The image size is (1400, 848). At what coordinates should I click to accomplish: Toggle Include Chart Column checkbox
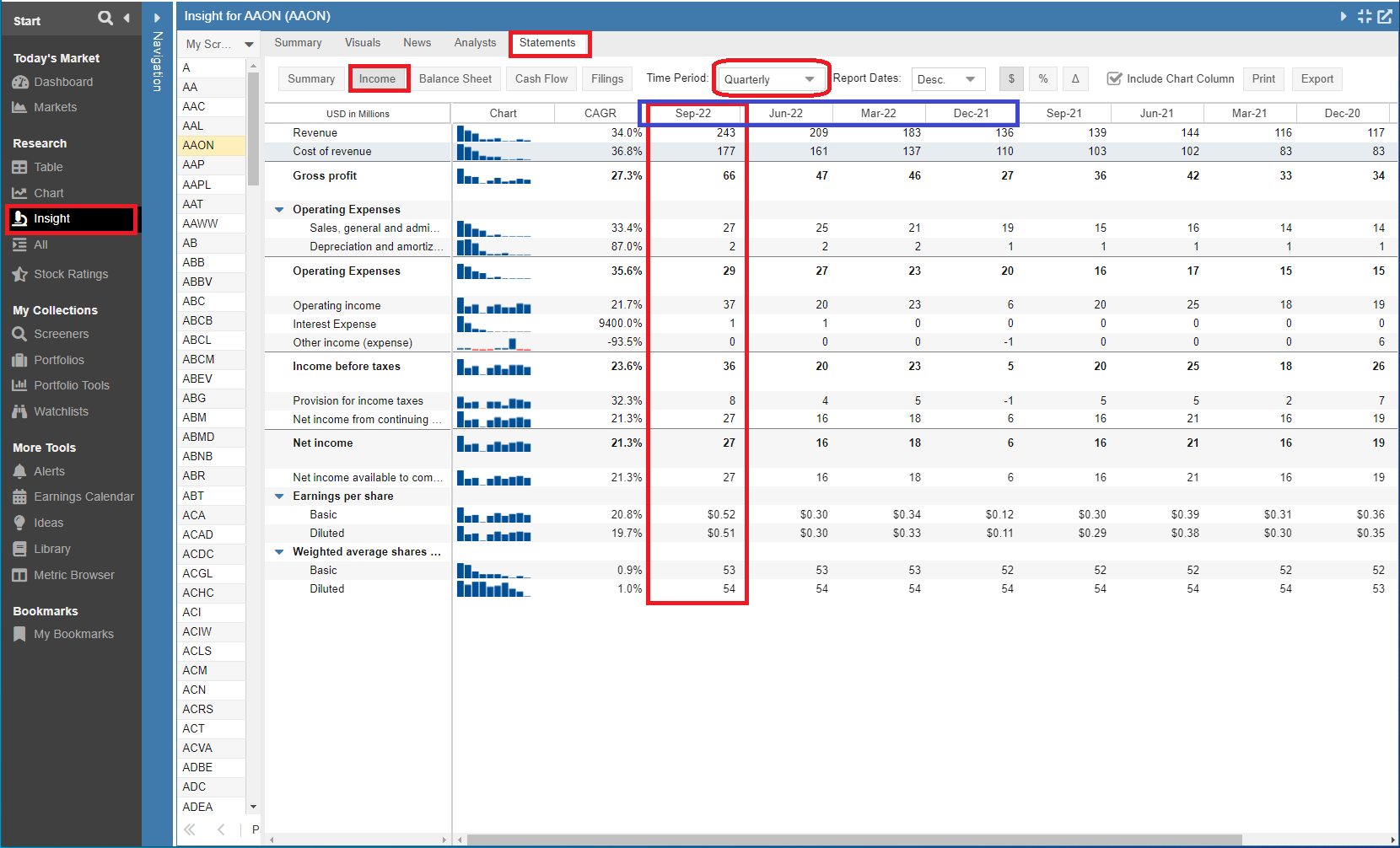(1115, 78)
